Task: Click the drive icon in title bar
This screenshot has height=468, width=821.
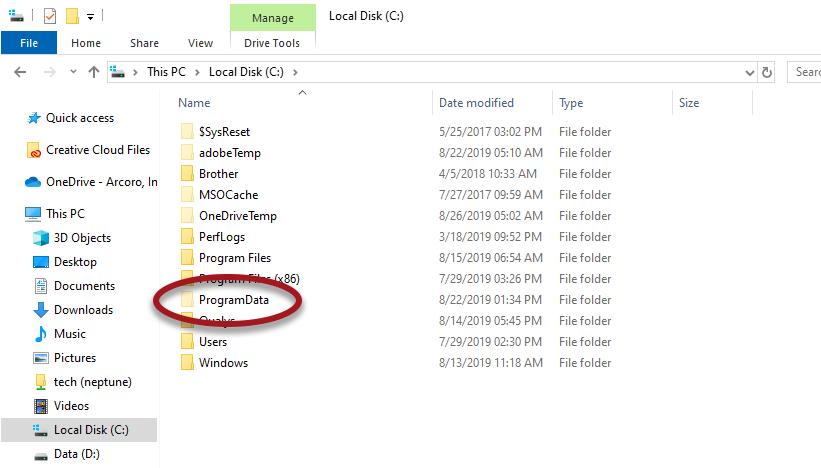Action: 16,16
